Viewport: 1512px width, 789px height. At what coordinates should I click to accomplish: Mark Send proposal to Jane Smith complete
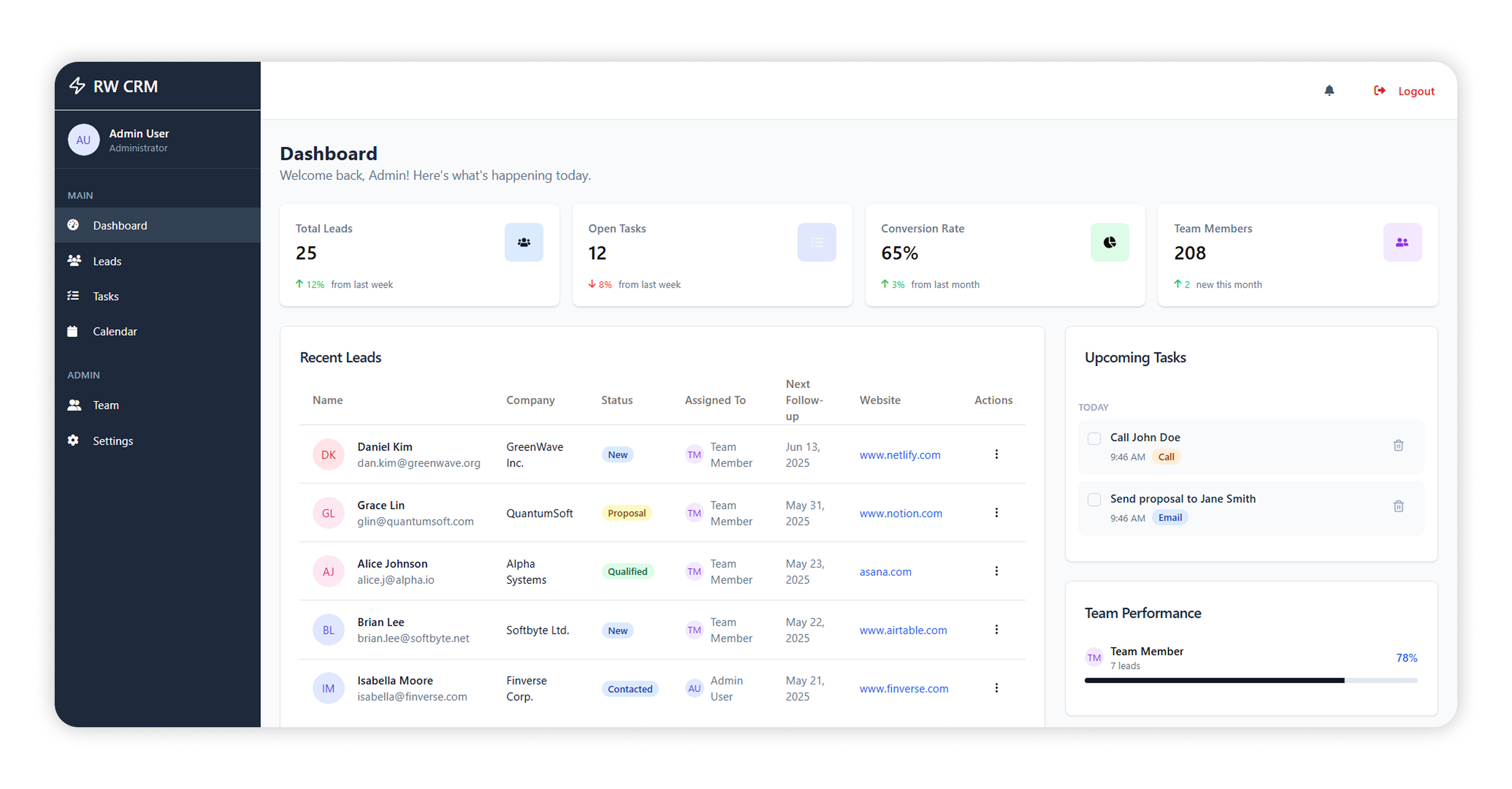click(x=1094, y=500)
